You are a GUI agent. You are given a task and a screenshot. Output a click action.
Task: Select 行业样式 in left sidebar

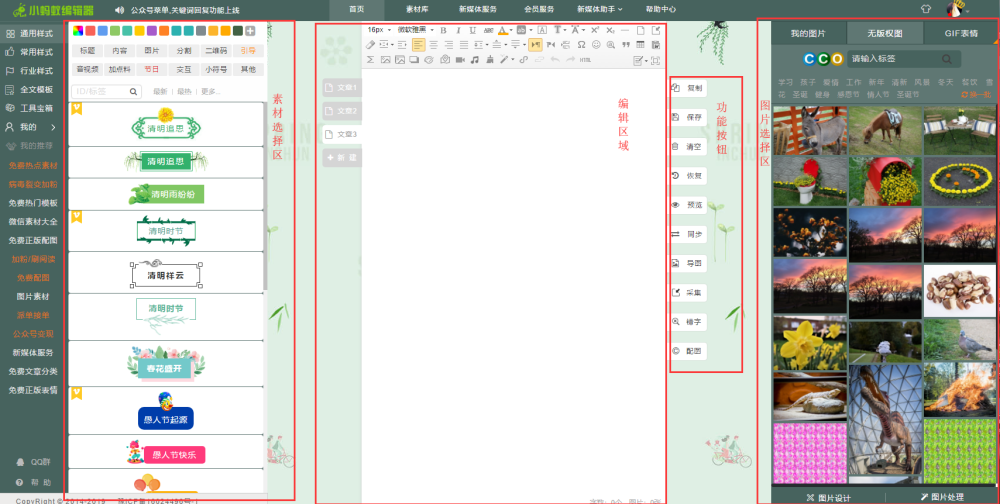[30, 71]
